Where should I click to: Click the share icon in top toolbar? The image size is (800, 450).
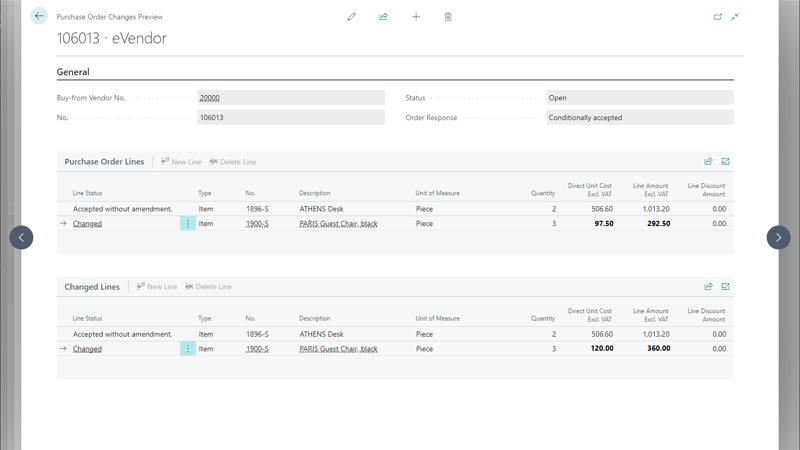click(x=383, y=17)
